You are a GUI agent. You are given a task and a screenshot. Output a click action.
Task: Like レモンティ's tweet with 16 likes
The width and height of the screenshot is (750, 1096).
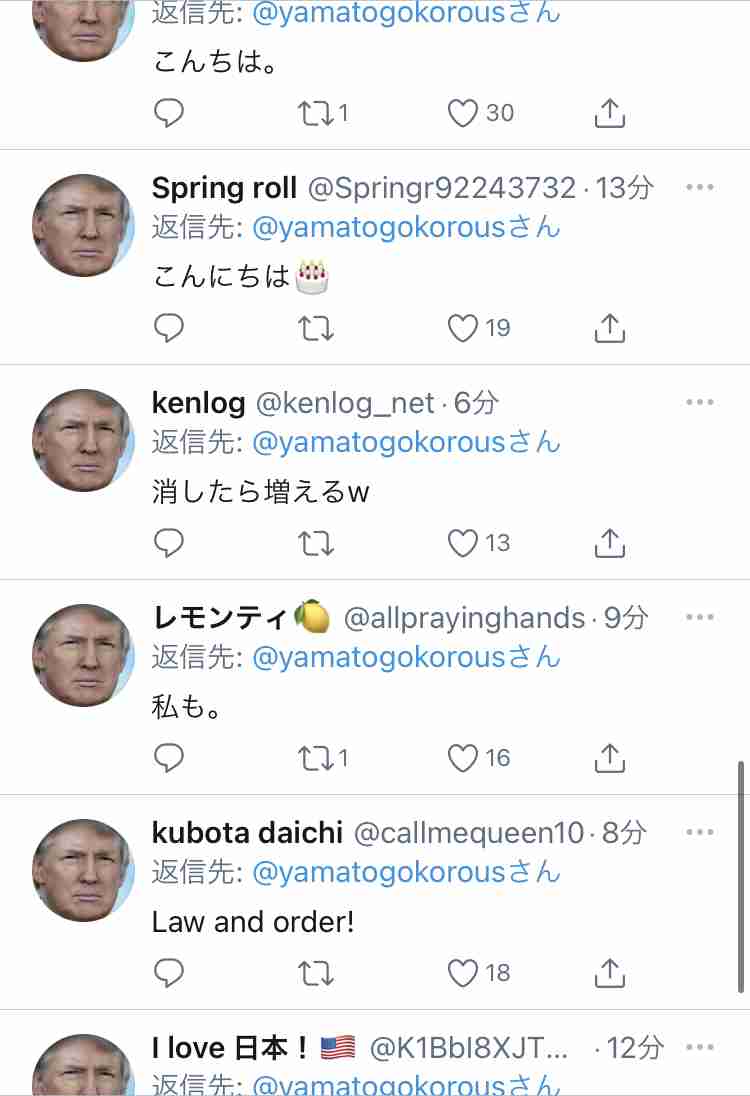coord(462,758)
